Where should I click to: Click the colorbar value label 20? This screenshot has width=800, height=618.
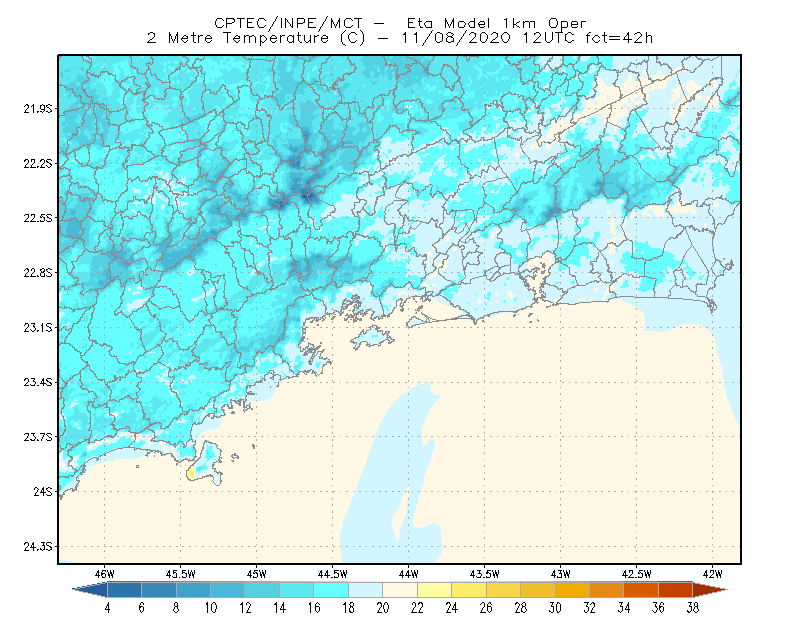click(383, 608)
